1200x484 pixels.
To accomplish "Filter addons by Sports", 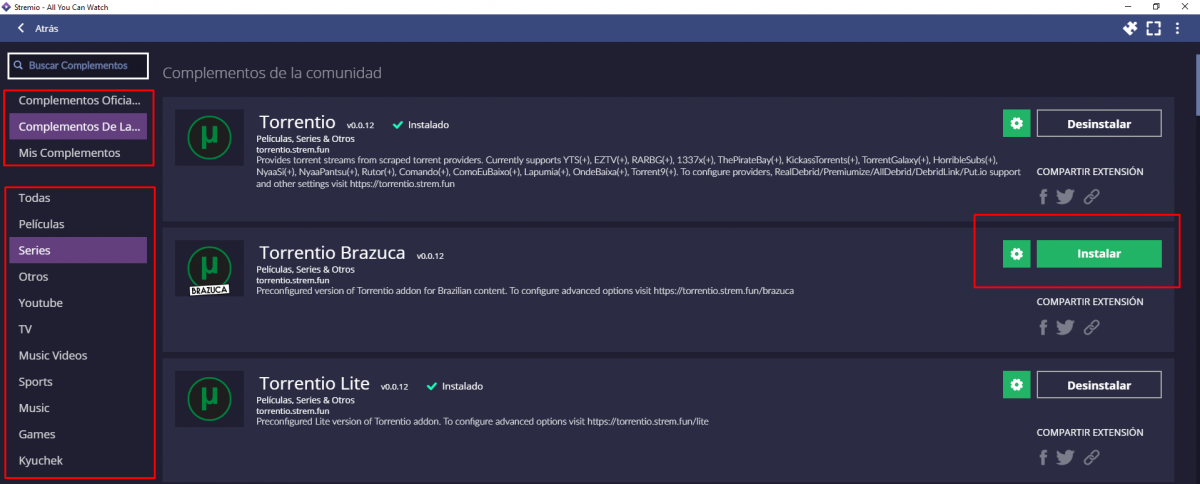I will pos(78,382).
